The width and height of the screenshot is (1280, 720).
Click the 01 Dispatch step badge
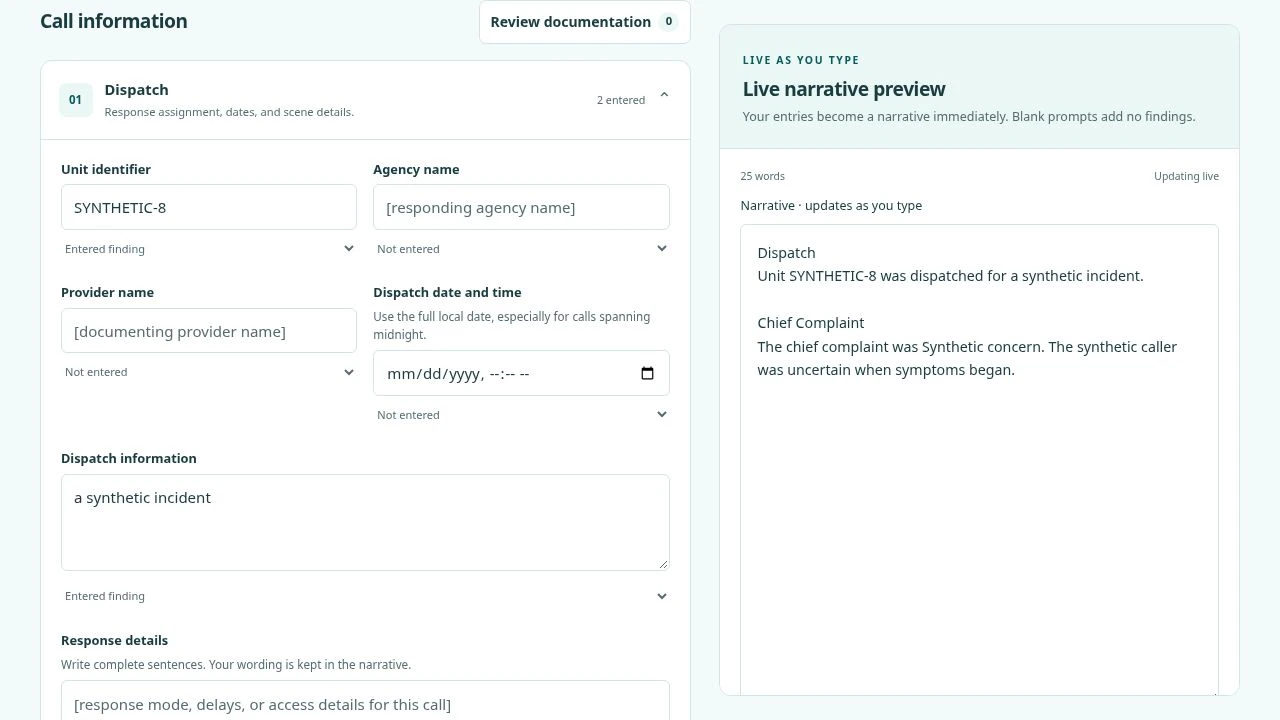[x=75, y=99]
